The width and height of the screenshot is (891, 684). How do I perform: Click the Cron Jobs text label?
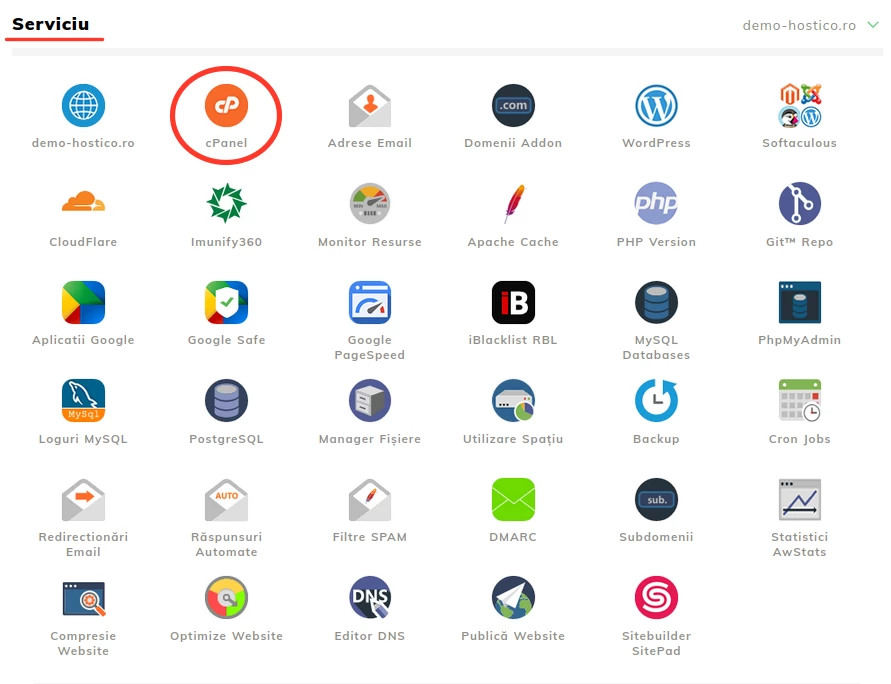click(x=799, y=439)
